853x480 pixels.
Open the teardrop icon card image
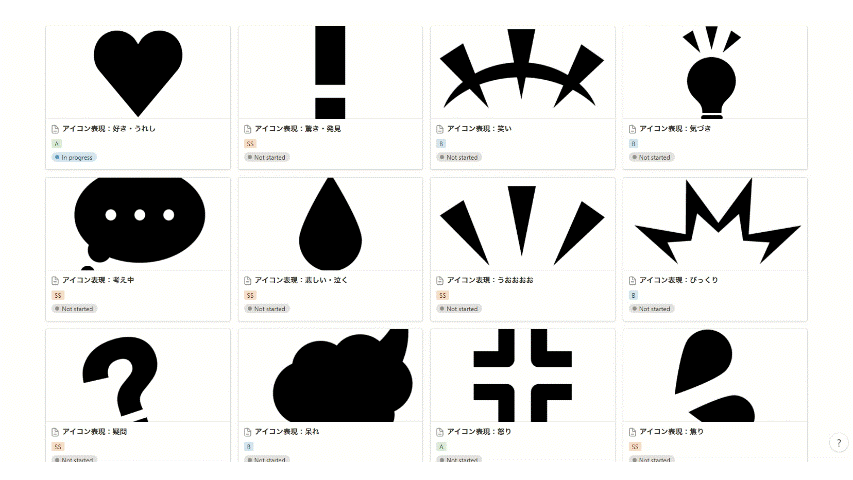click(330, 224)
